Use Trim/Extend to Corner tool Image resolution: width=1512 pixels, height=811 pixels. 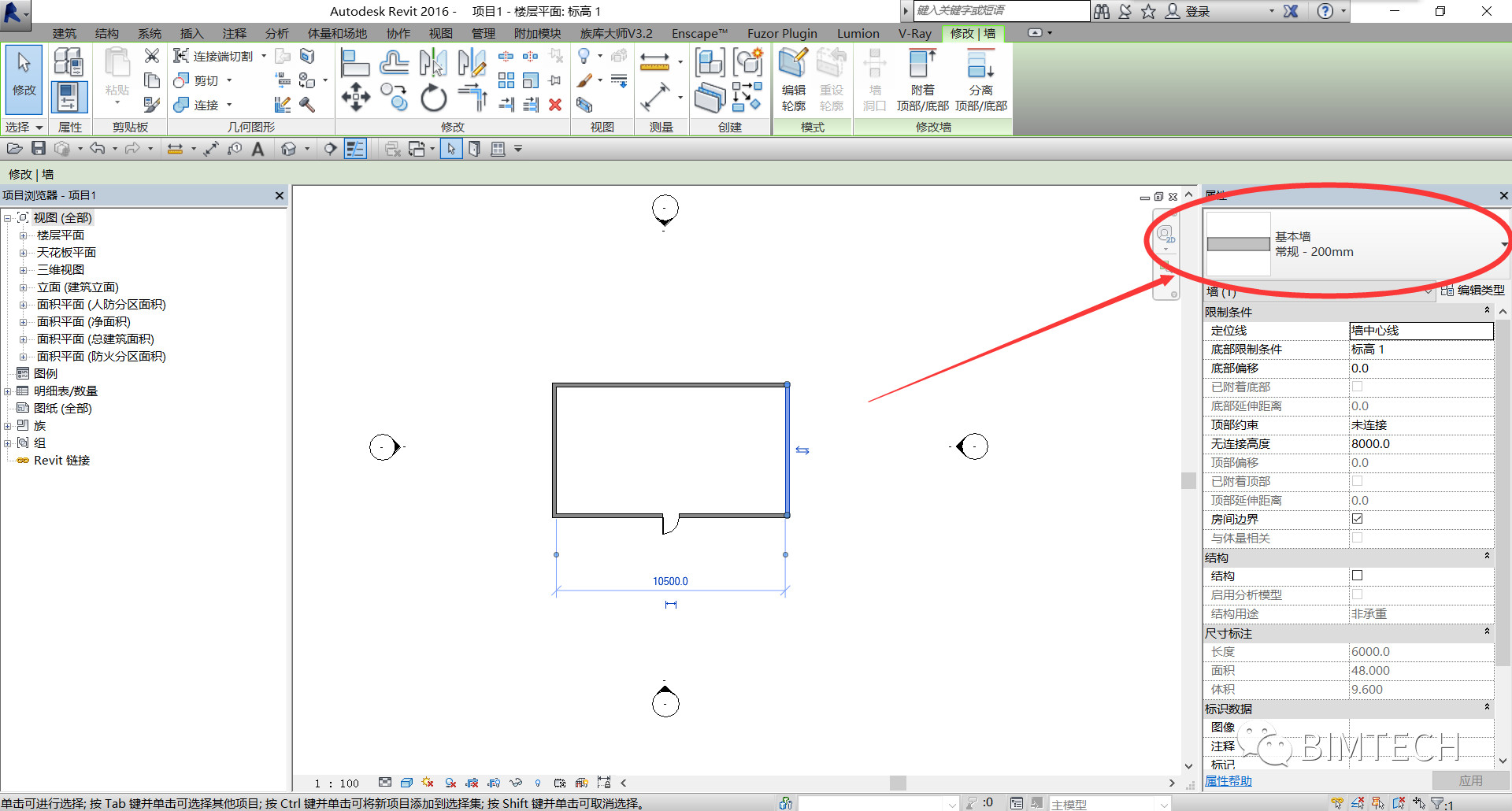(472, 98)
